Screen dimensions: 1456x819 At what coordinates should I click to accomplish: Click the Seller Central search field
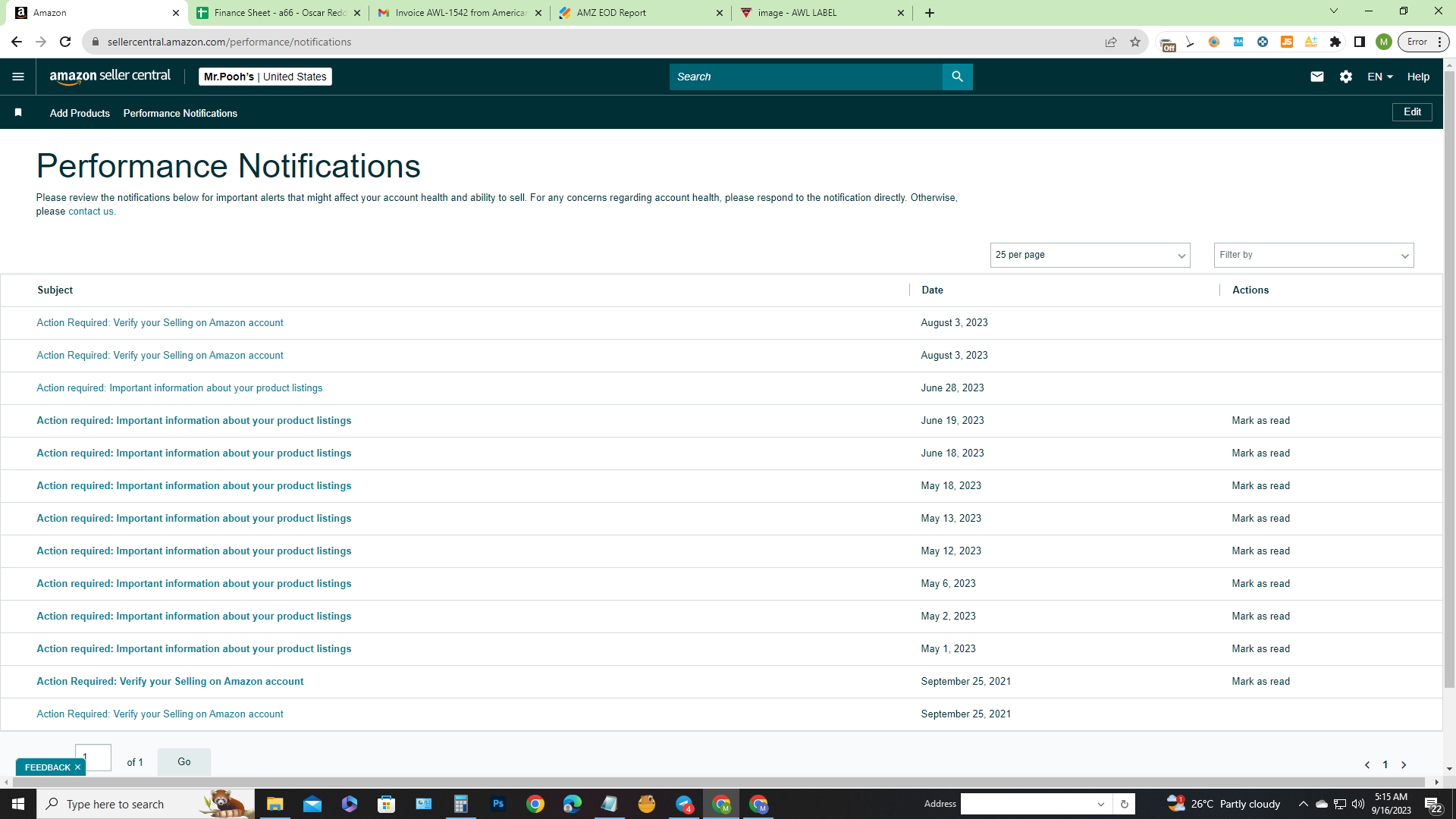point(805,77)
